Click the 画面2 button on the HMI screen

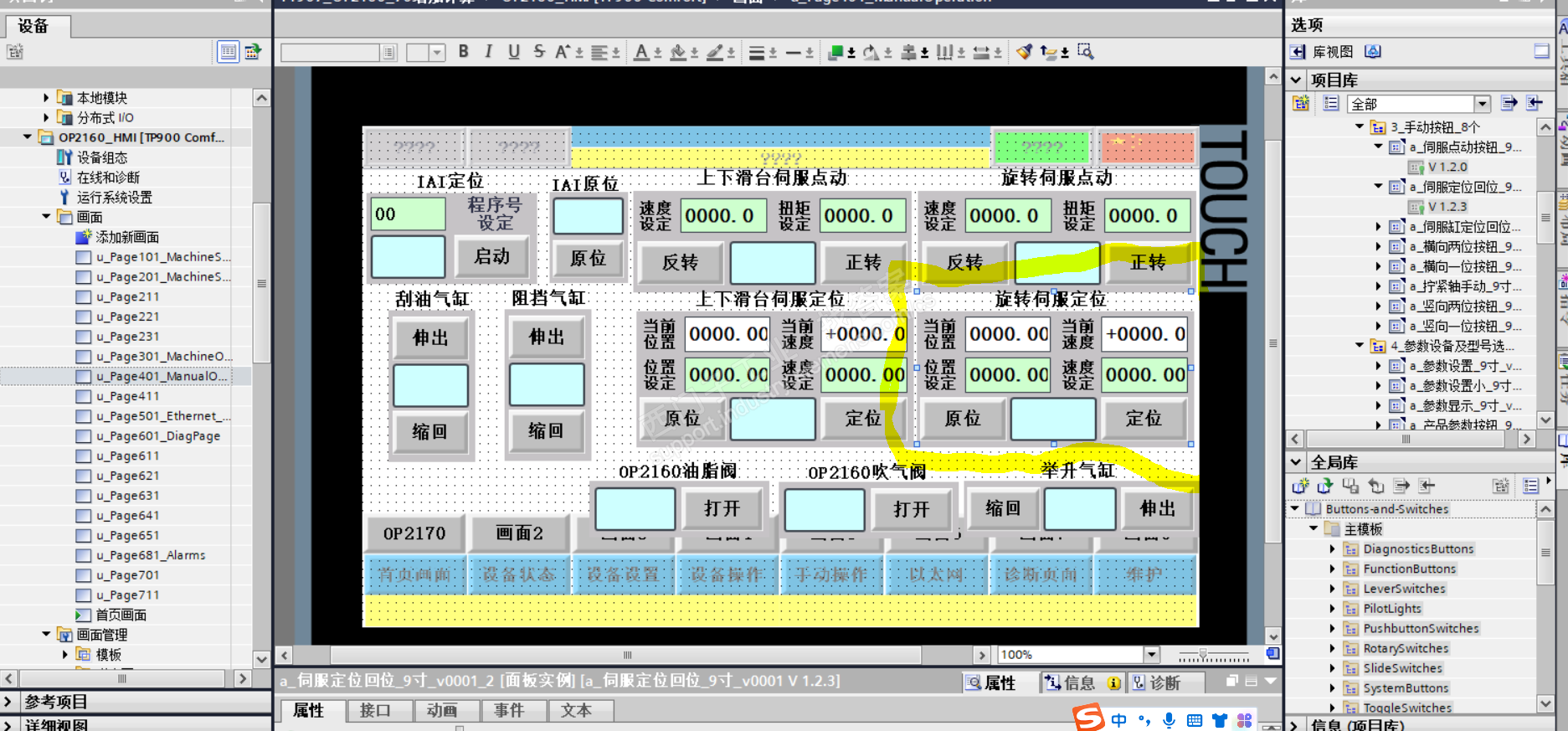tap(519, 533)
